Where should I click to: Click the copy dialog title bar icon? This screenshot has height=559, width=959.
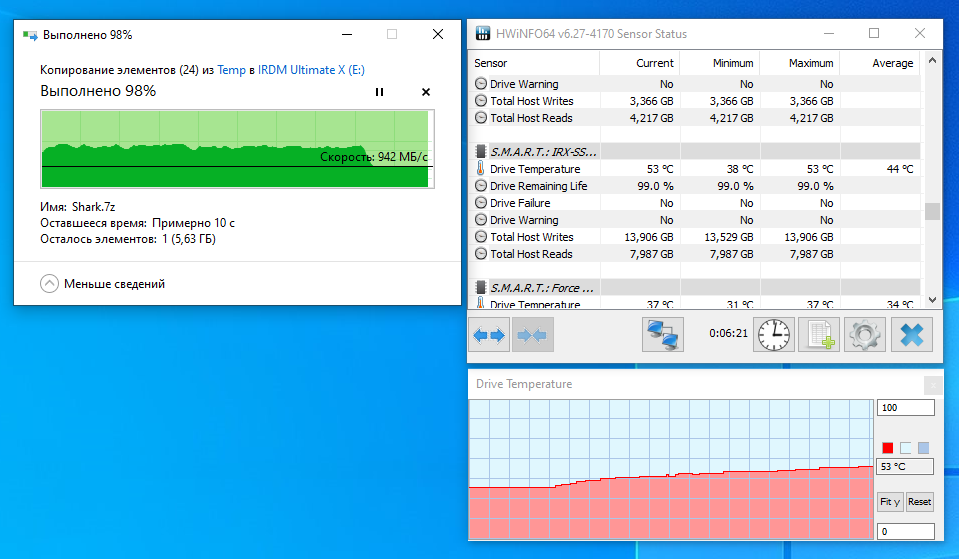[x=30, y=35]
